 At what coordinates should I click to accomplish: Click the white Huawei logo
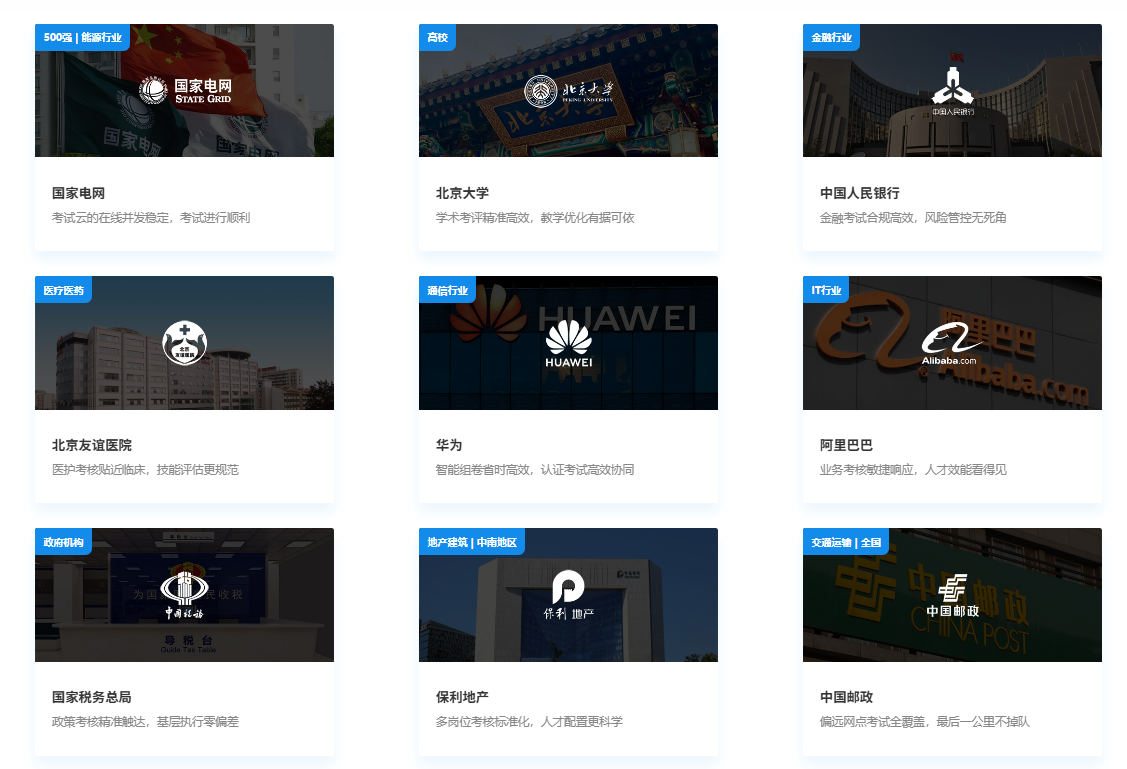pos(568,343)
